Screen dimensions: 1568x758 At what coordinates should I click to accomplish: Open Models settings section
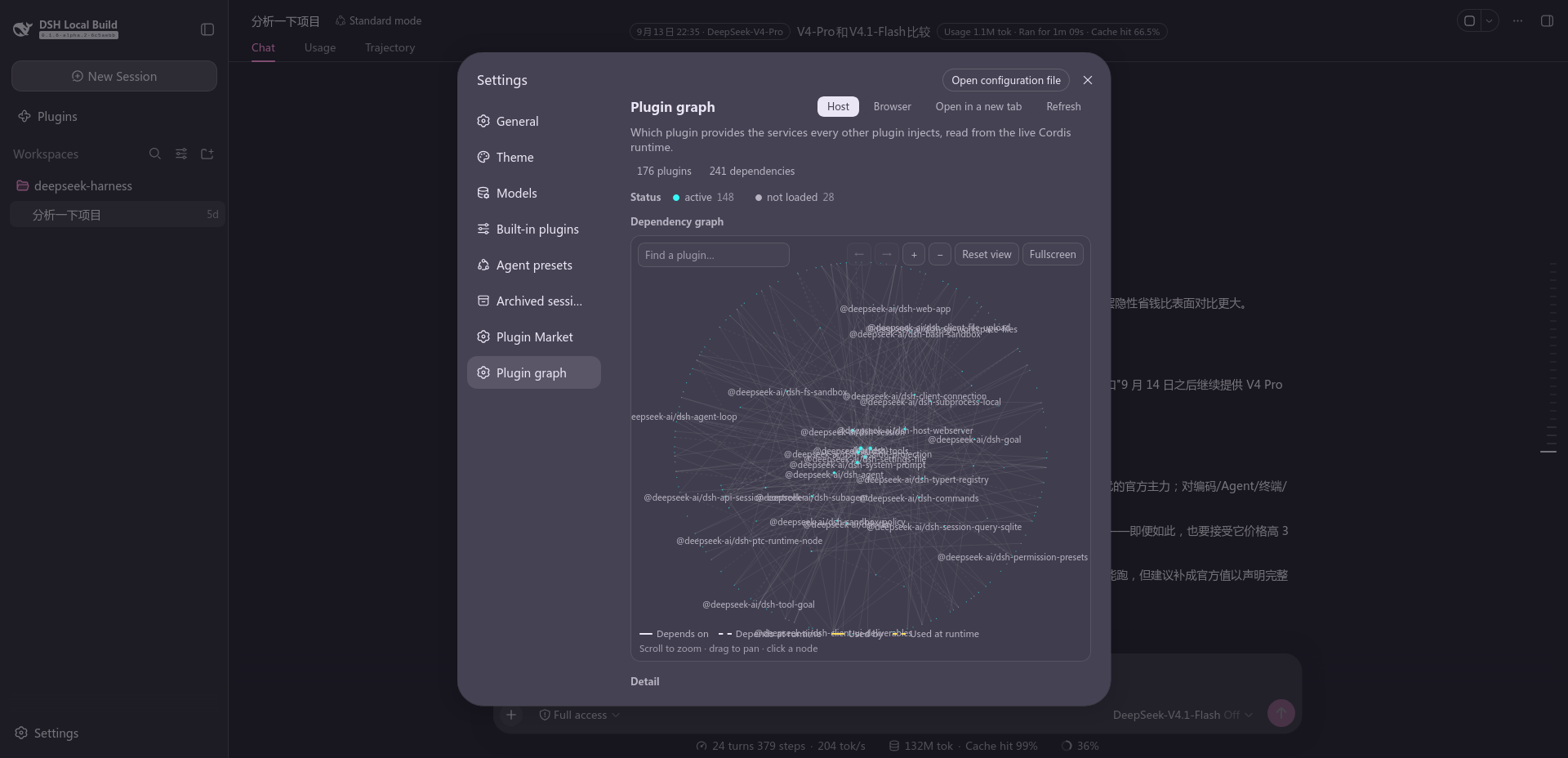pyautogui.click(x=534, y=193)
